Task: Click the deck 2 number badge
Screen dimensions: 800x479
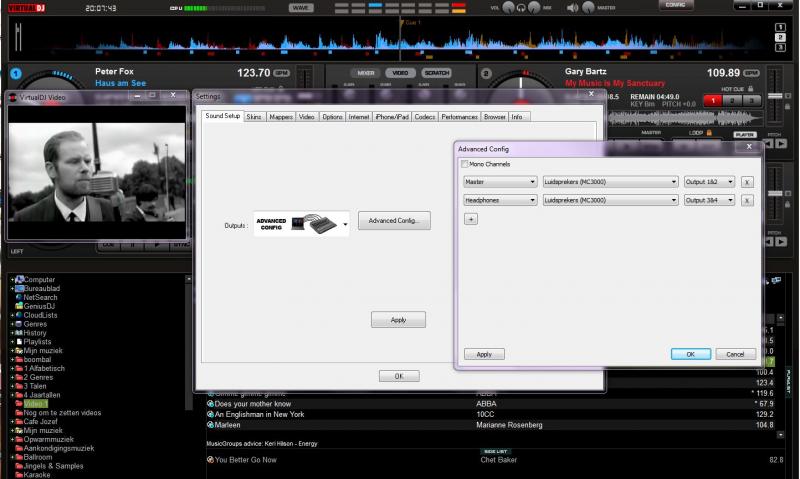Action: (x=486, y=73)
